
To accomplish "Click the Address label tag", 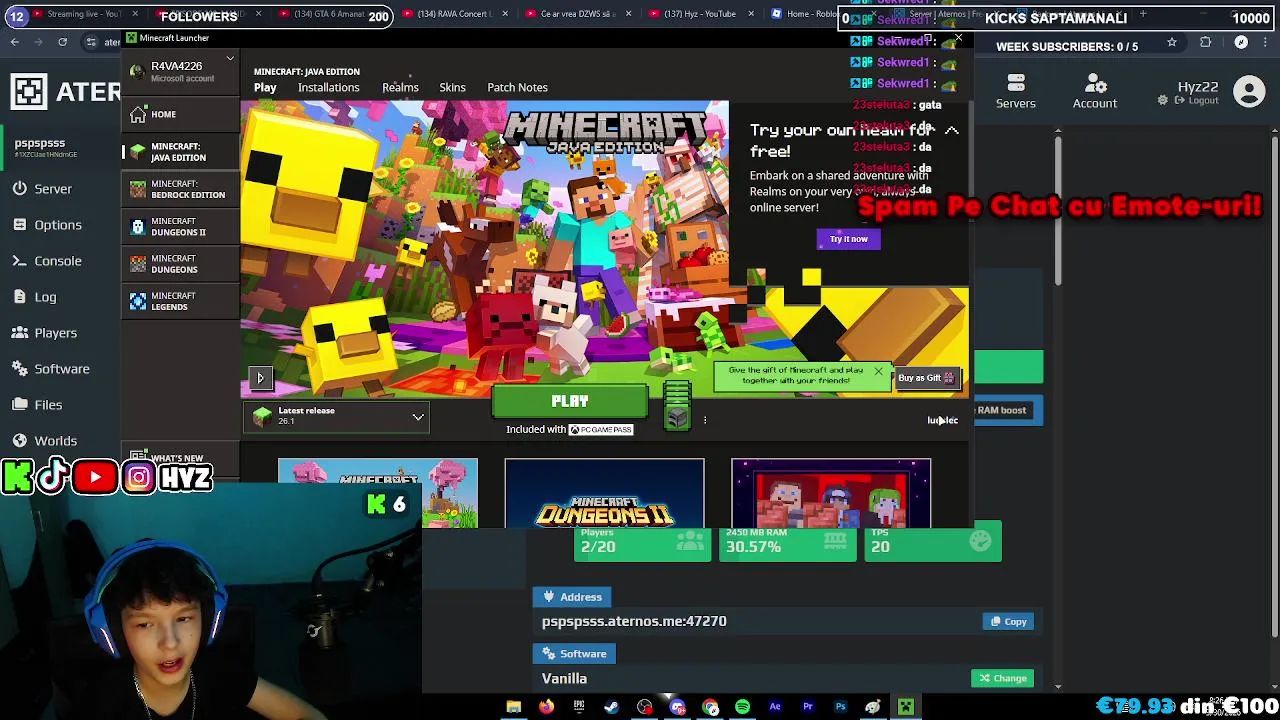I will (x=572, y=597).
